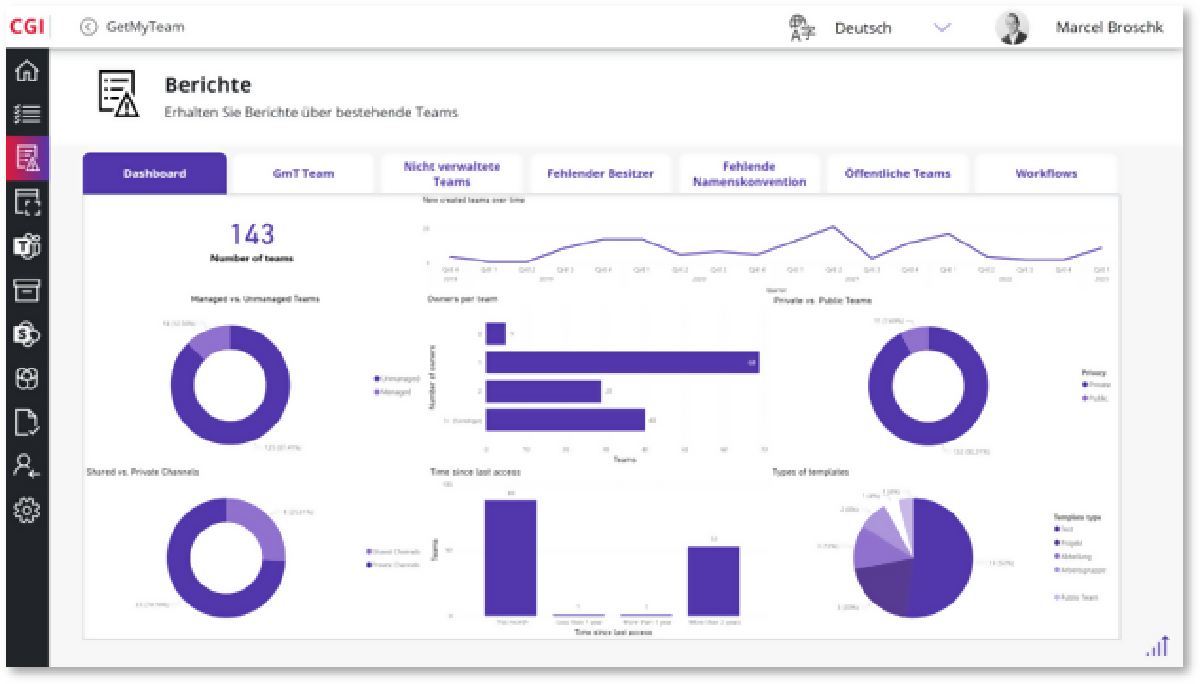Expand the Deutsch language dropdown

tap(941, 28)
